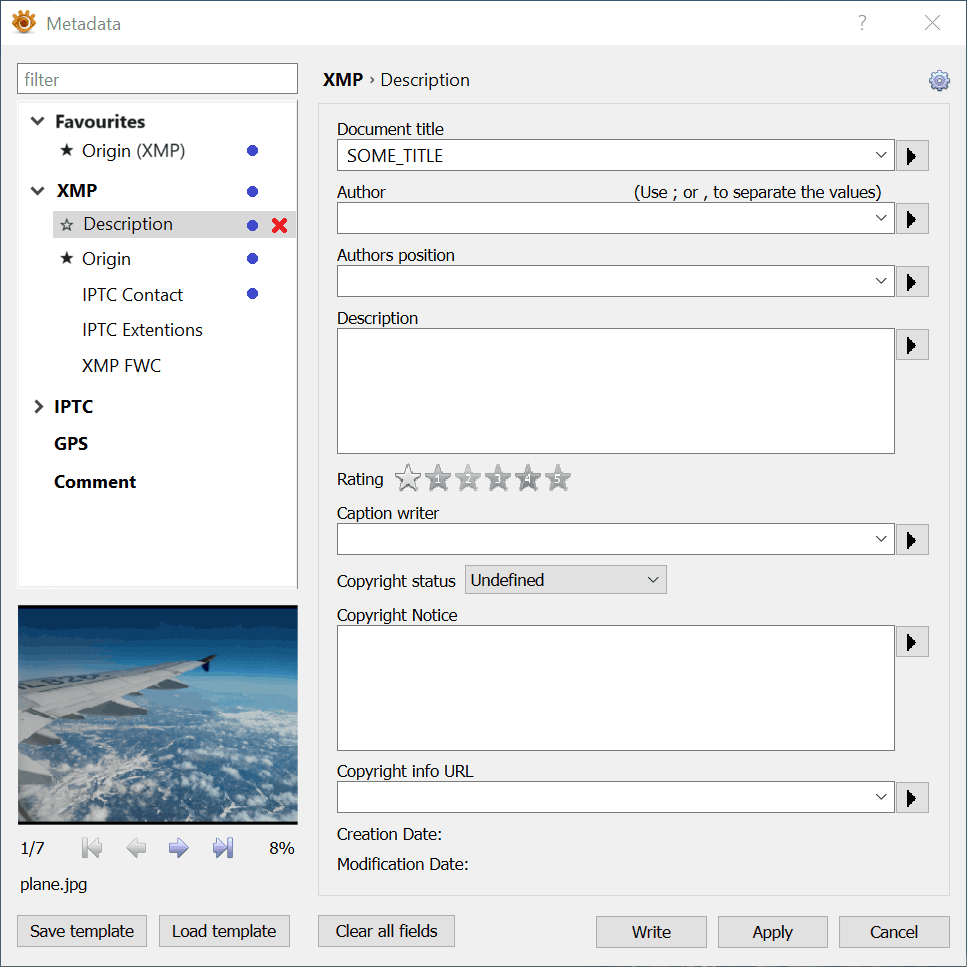Open the GPS metadata section
This screenshot has width=967, height=967.
click(71, 444)
